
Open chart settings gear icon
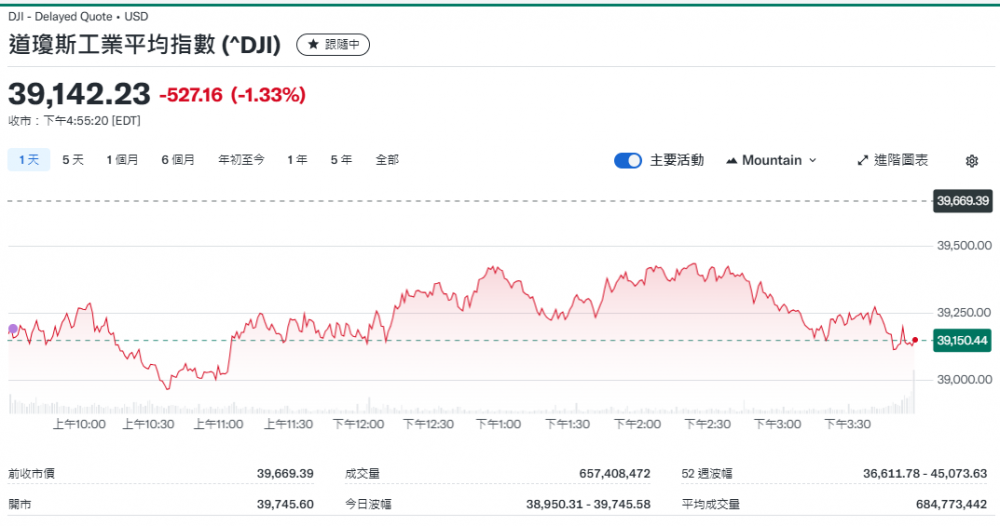click(x=971, y=161)
